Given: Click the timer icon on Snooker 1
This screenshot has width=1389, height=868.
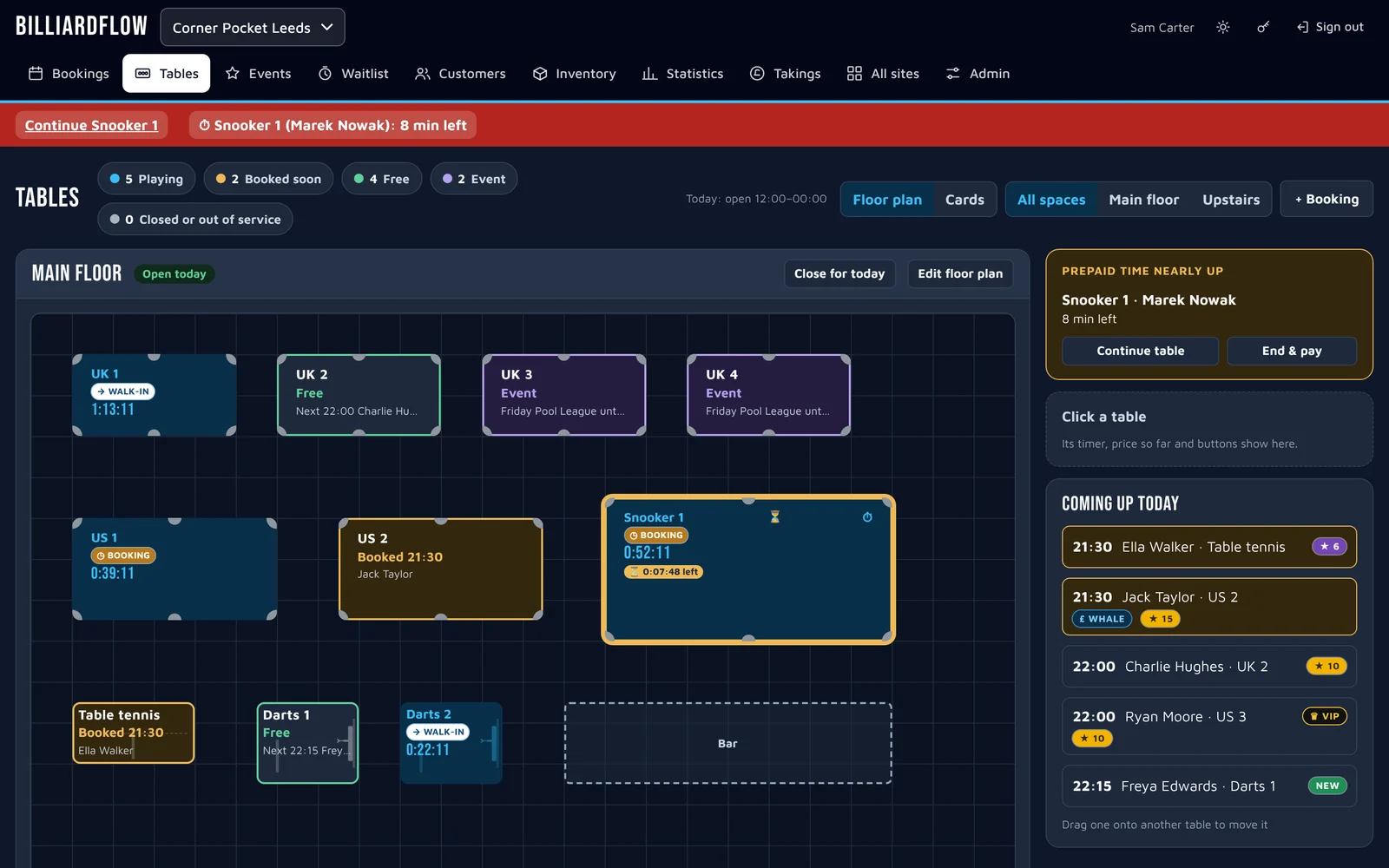Looking at the screenshot, I should (867, 516).
